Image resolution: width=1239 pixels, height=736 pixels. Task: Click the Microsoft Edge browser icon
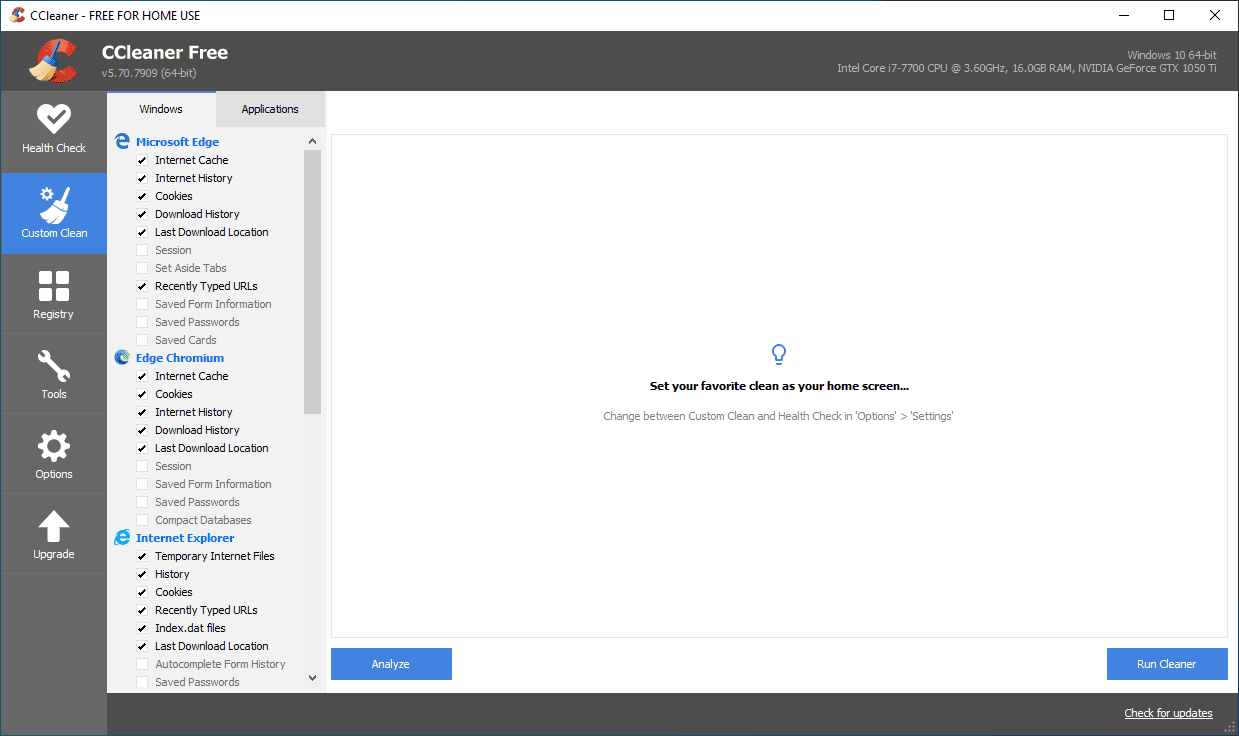click(121, 141)
